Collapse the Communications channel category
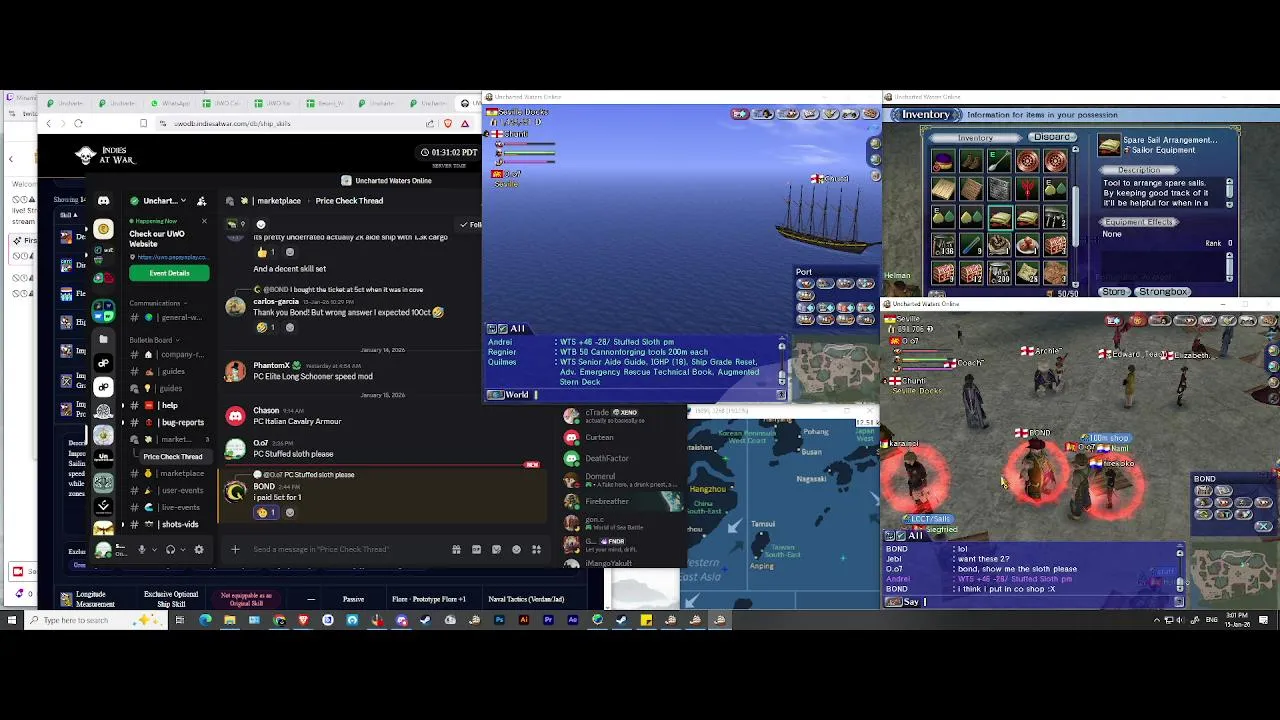1280x720 pixels. tap(157, 303)
